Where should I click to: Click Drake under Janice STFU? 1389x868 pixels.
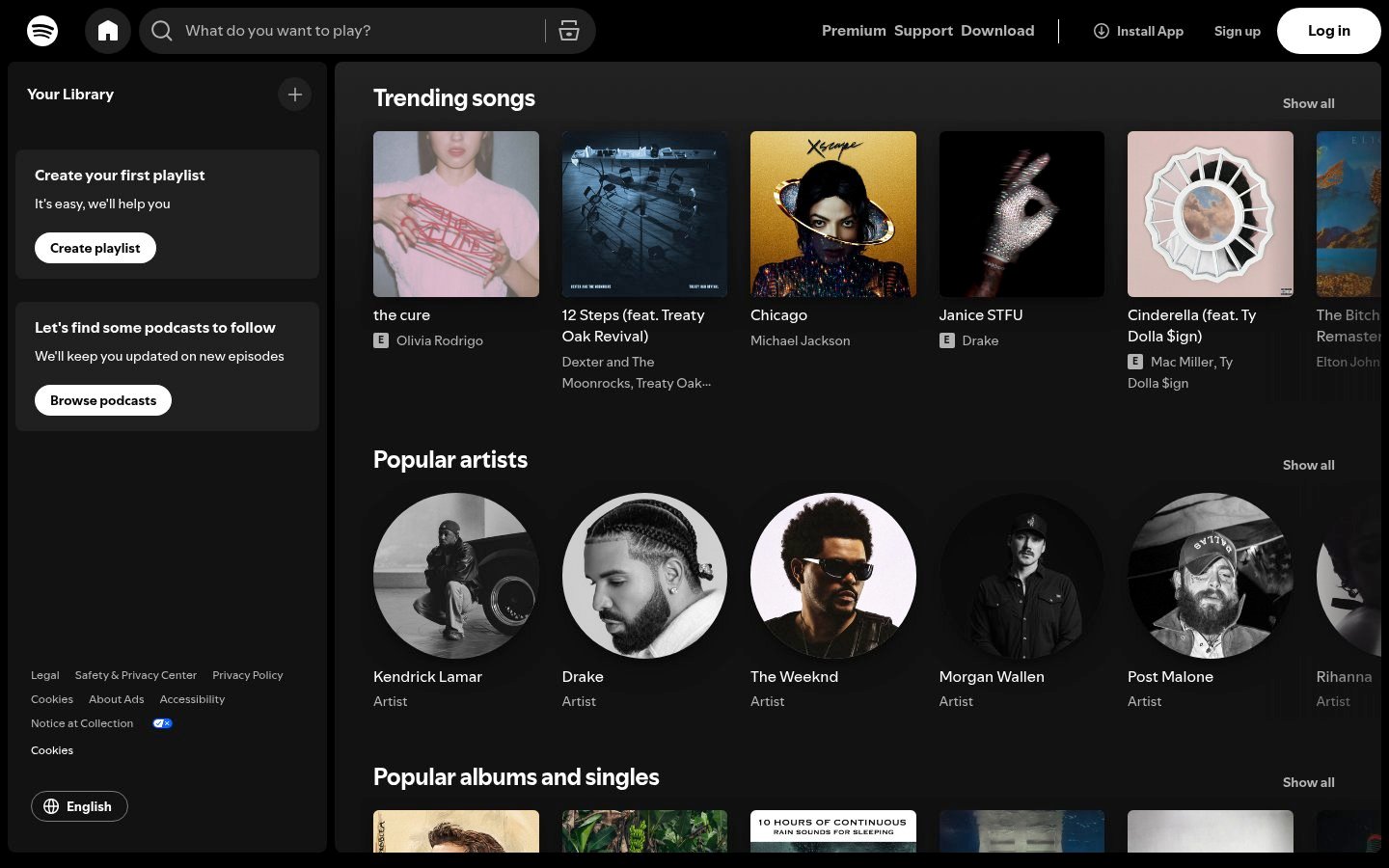[980, 340]
